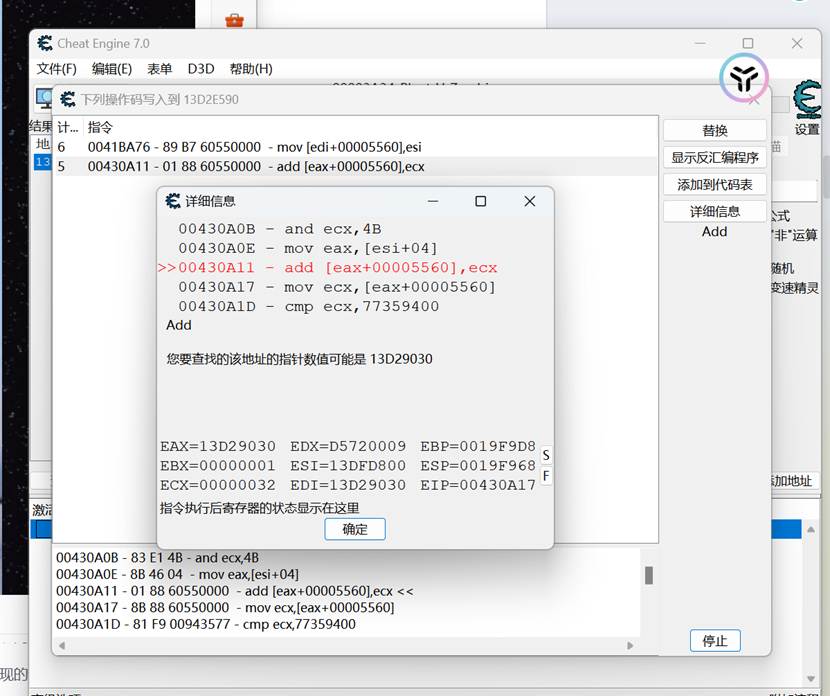
Task: Click the ESP=0019F968 register value
Action: point(477,466)
